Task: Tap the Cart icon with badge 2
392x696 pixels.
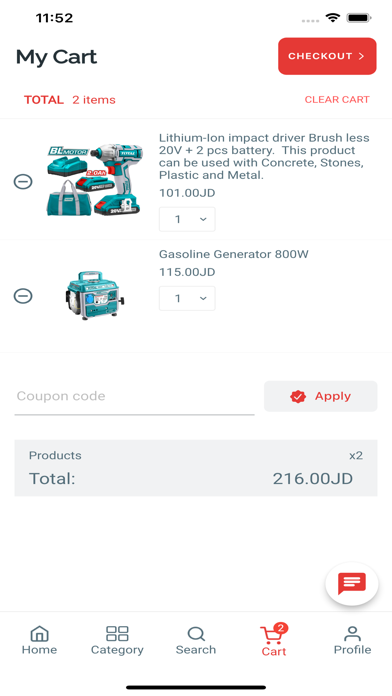Action: 273,634
